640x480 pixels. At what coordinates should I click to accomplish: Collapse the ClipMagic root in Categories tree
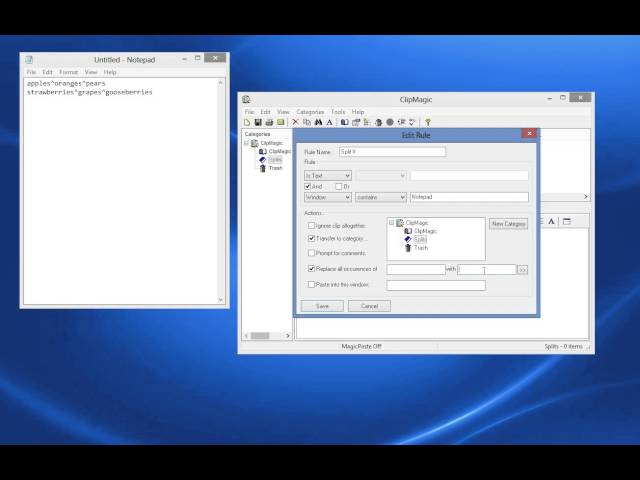click(x=247, y=143)
